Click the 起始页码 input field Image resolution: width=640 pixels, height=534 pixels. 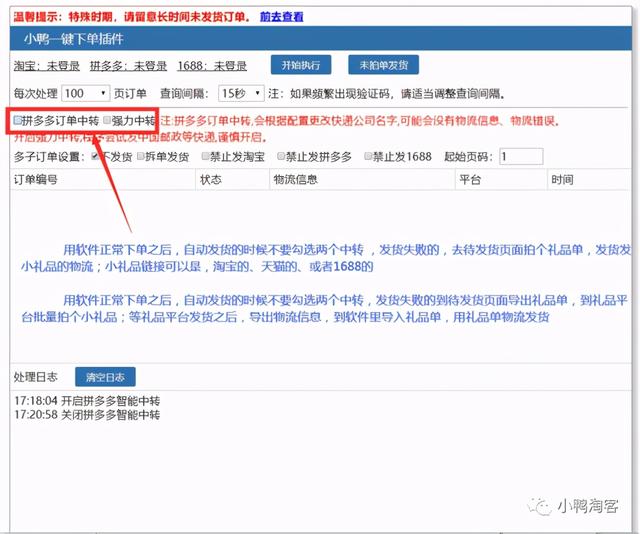521,157
